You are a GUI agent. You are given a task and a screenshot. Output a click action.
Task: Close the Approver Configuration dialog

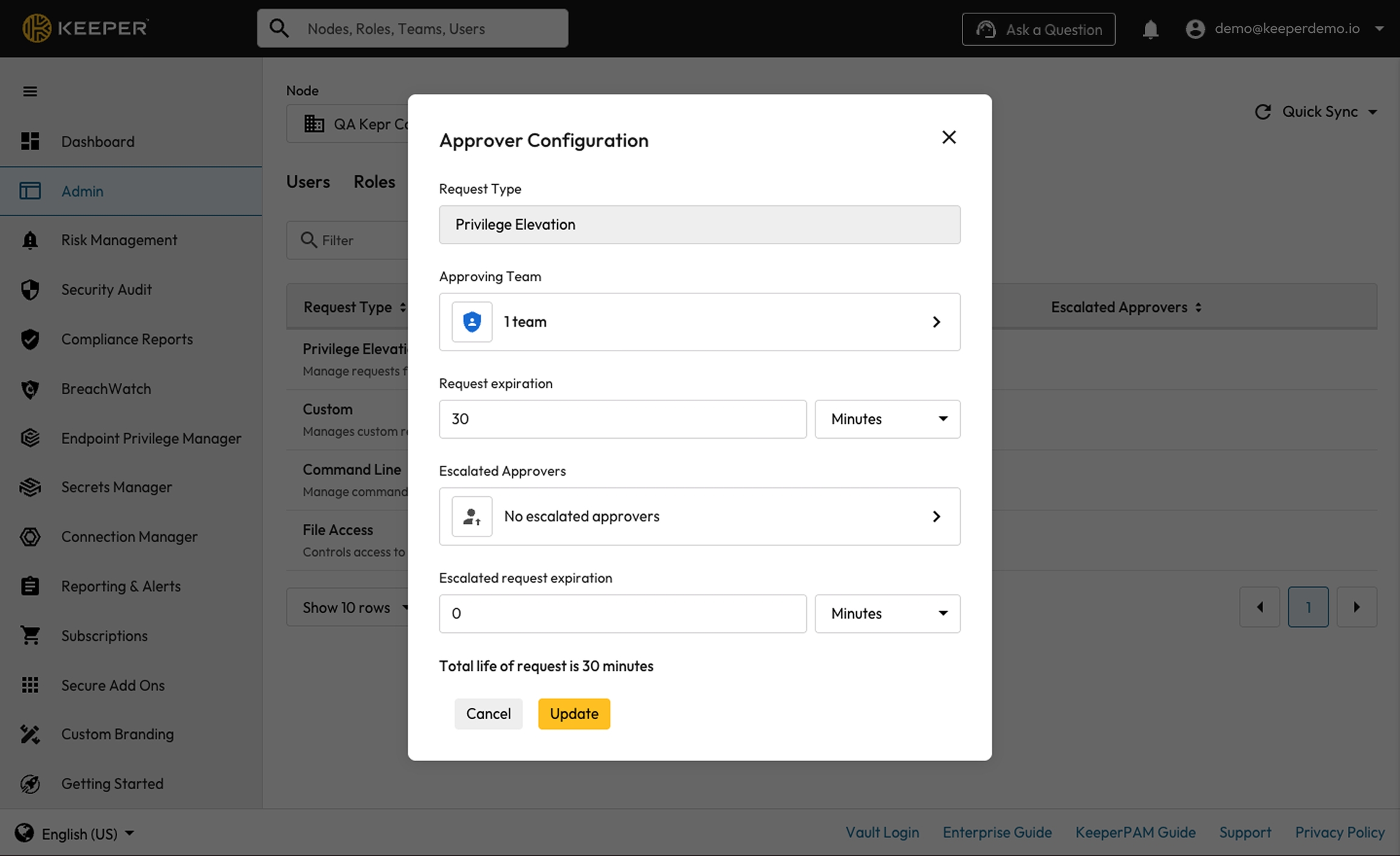tap(949, 137)
